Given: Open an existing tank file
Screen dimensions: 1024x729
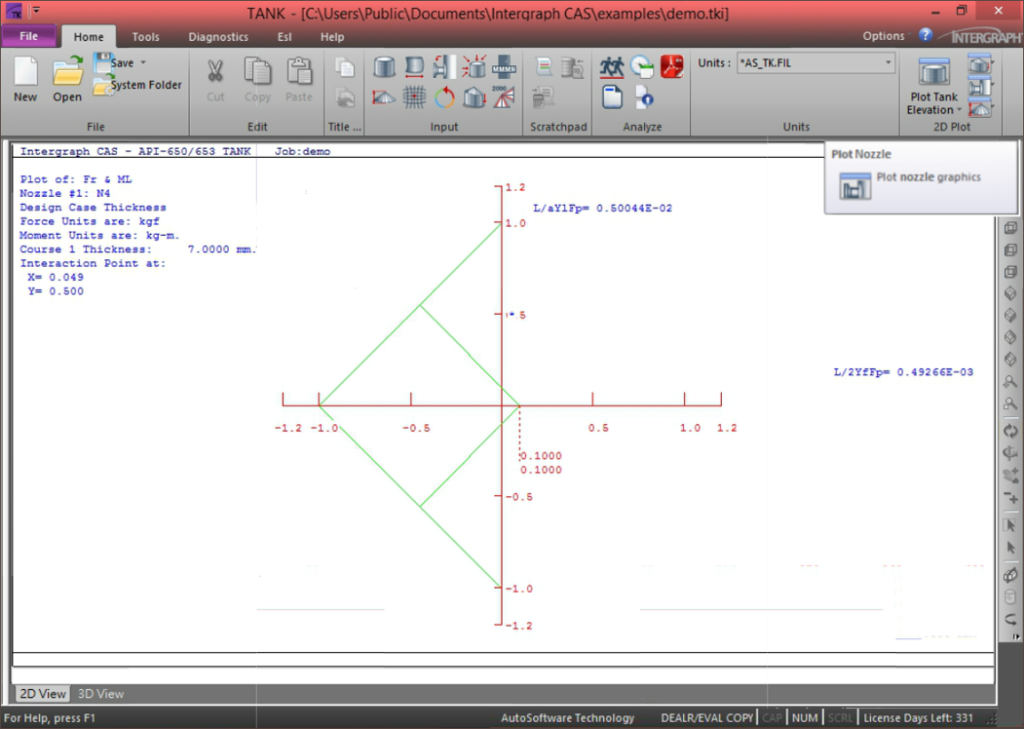Looking at the screenshot, I should tap(67, 79).
